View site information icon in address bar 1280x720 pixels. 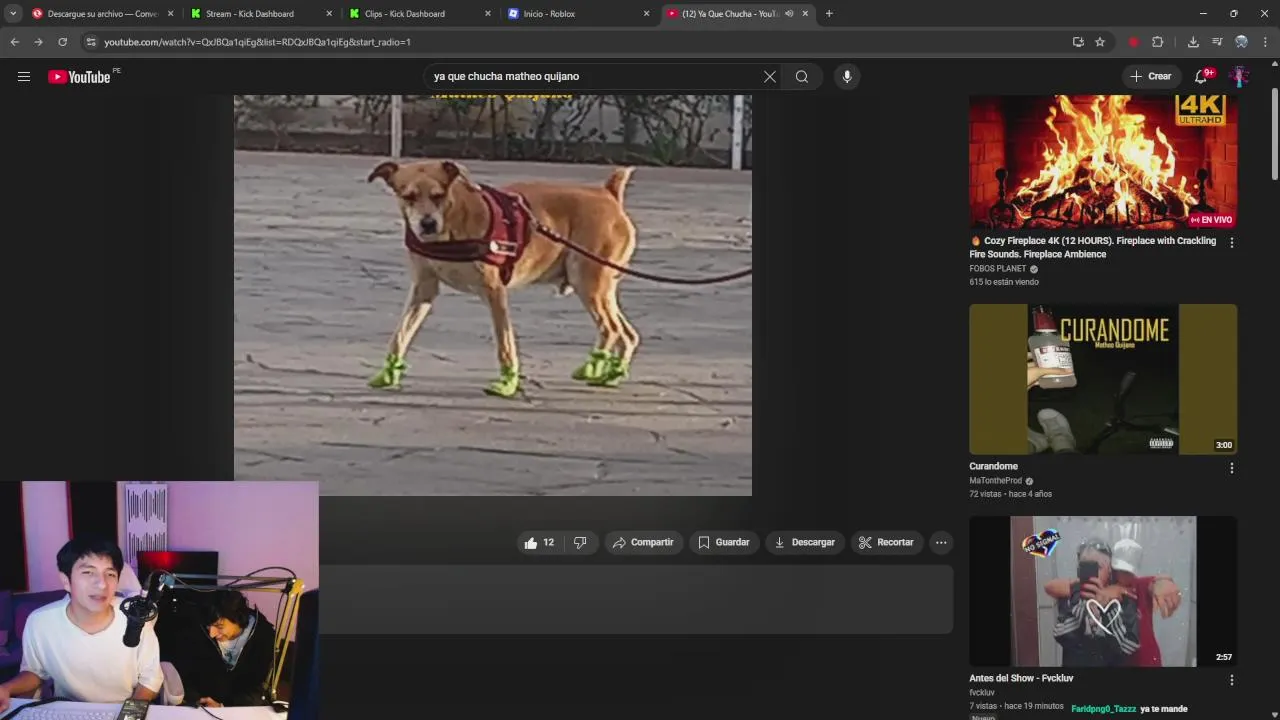(x=91, y=42)
